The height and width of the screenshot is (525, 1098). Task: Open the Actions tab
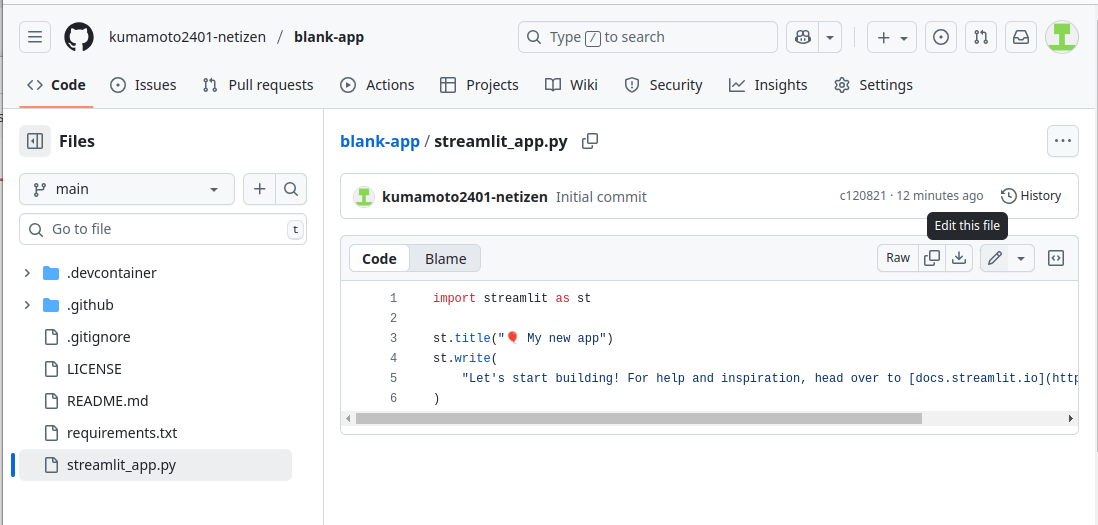(377, 85)
